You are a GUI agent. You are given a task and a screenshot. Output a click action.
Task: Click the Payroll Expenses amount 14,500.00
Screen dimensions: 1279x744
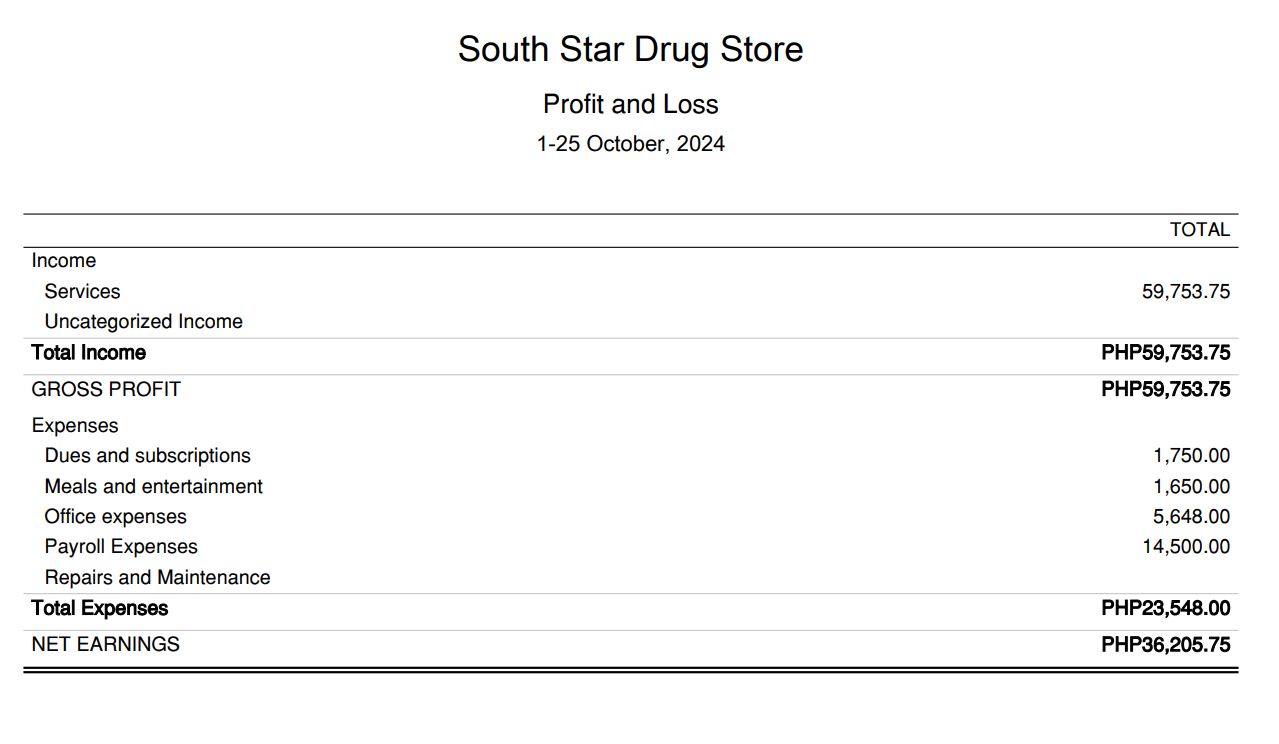pyautogui.click(x=1185, y=547)
